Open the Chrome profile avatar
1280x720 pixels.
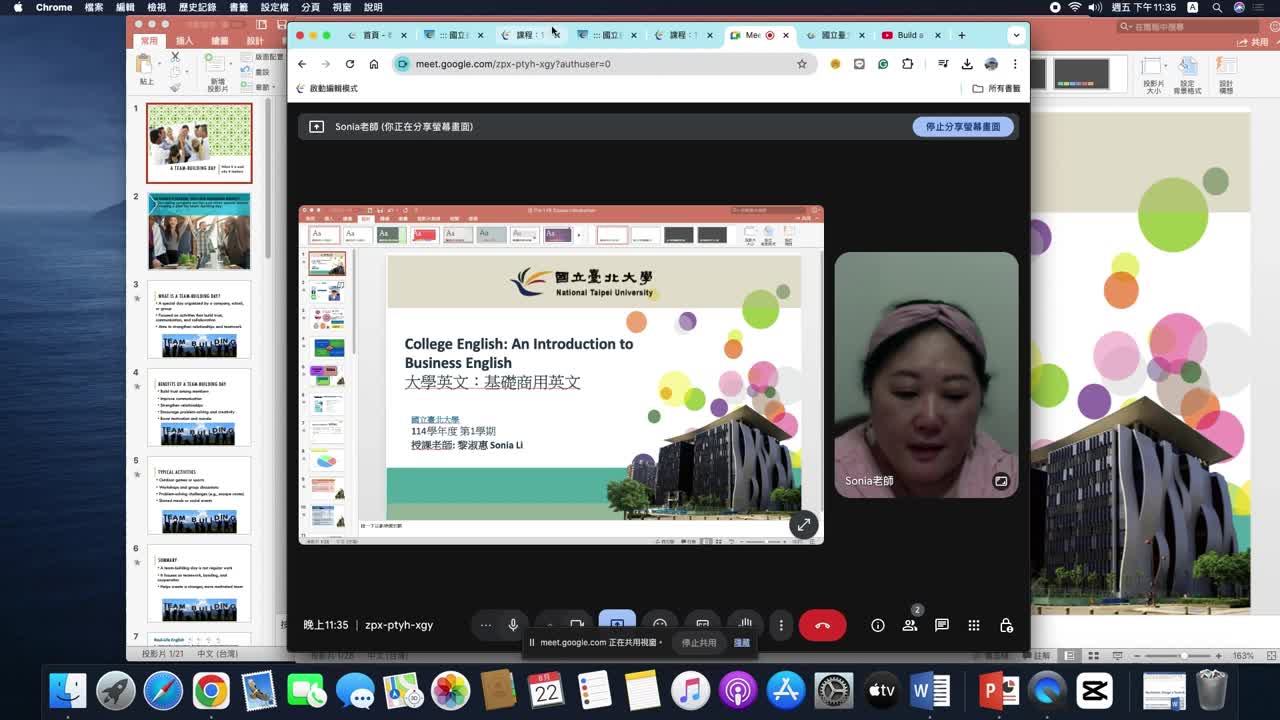point(991,64)
